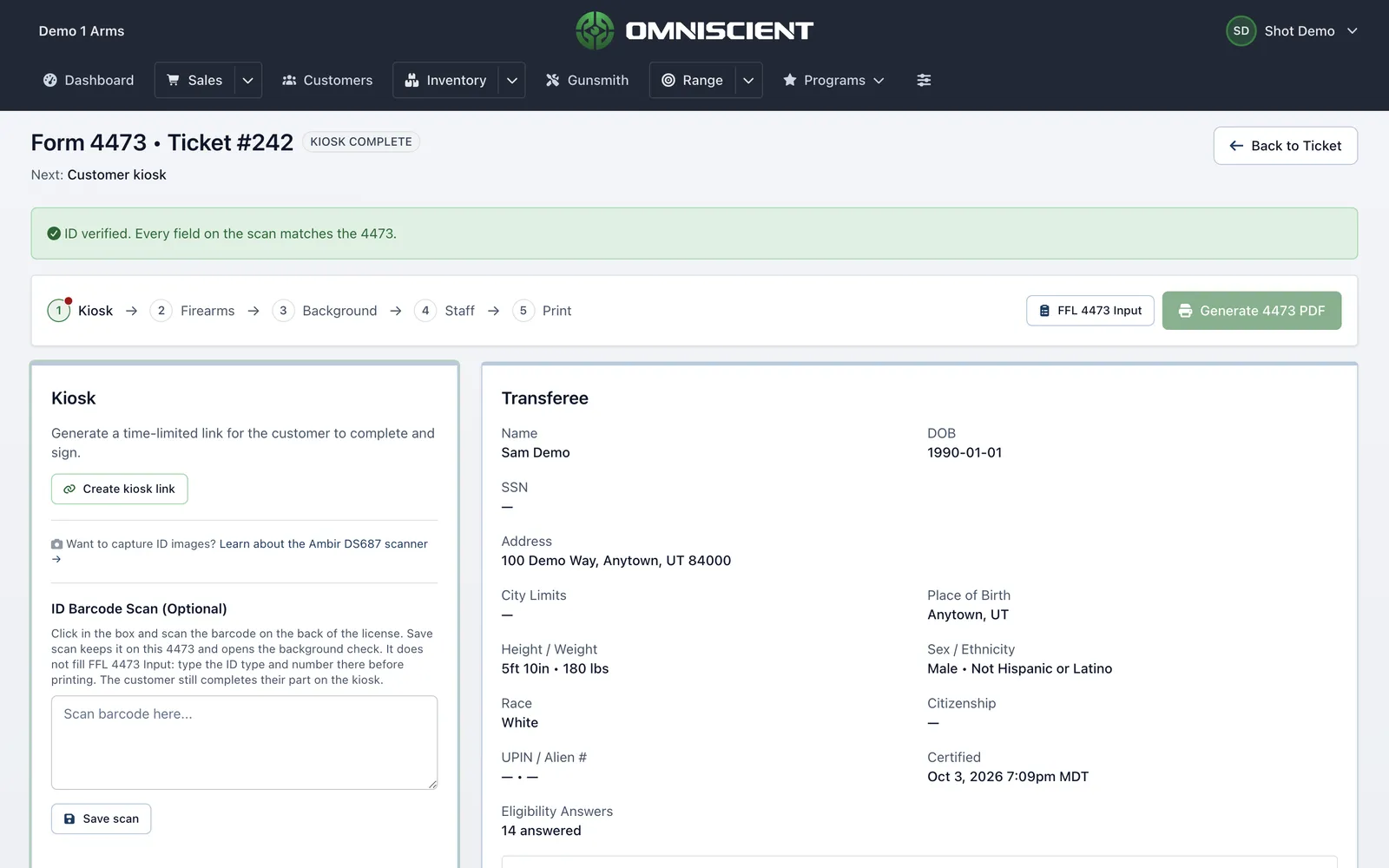Click Back to Ticket button
This screenshot has height=868, width=1389.
tap(1285, 146)
